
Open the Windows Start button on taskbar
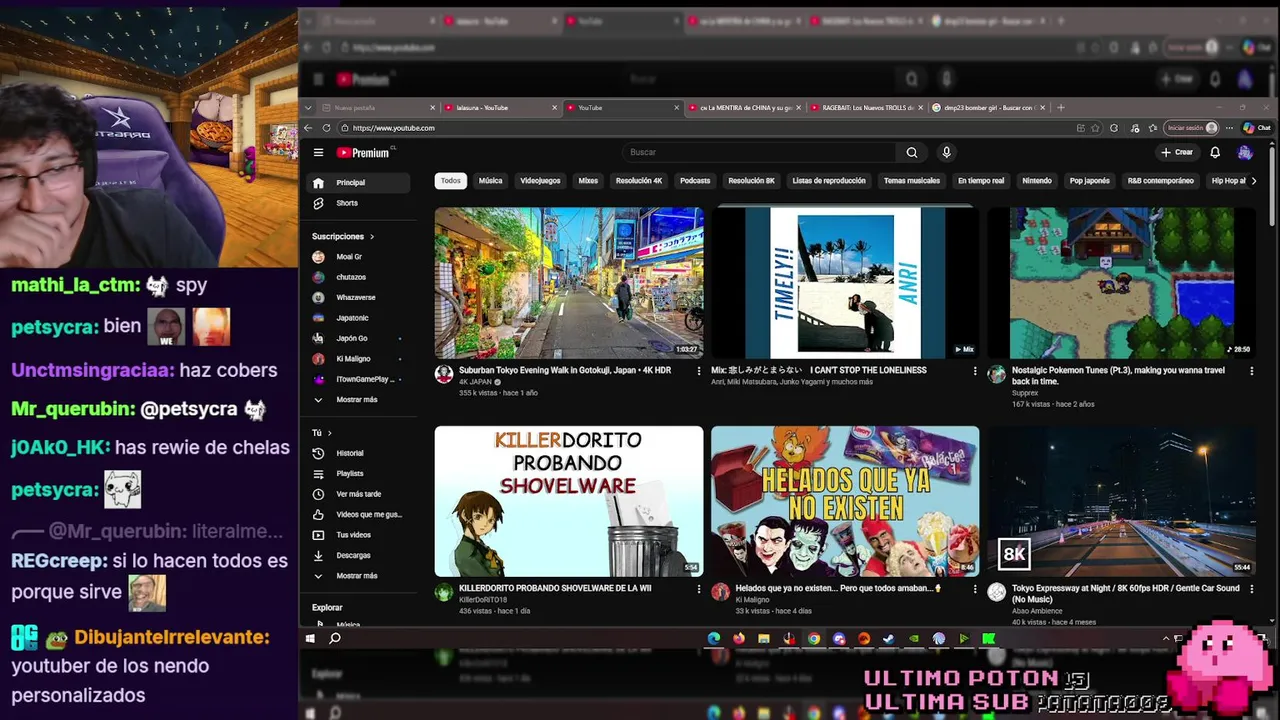point(310,638)
